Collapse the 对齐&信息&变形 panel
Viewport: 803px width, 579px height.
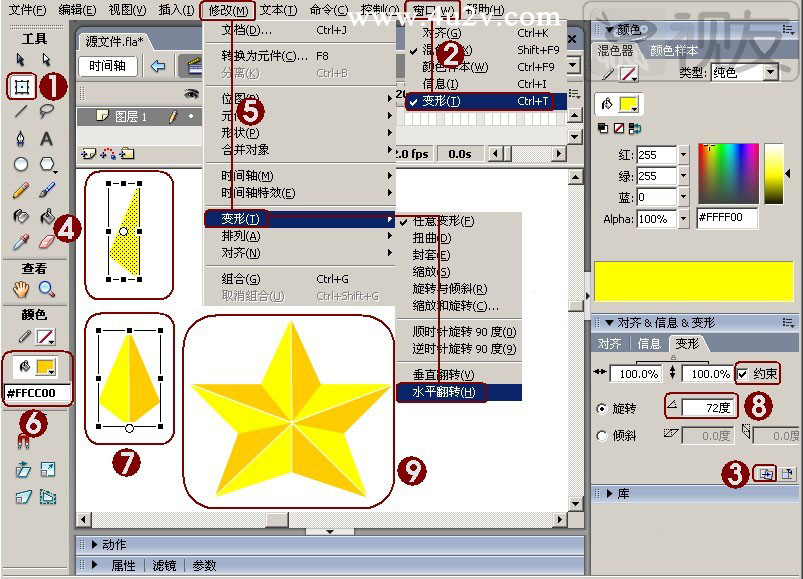(609, 323)
